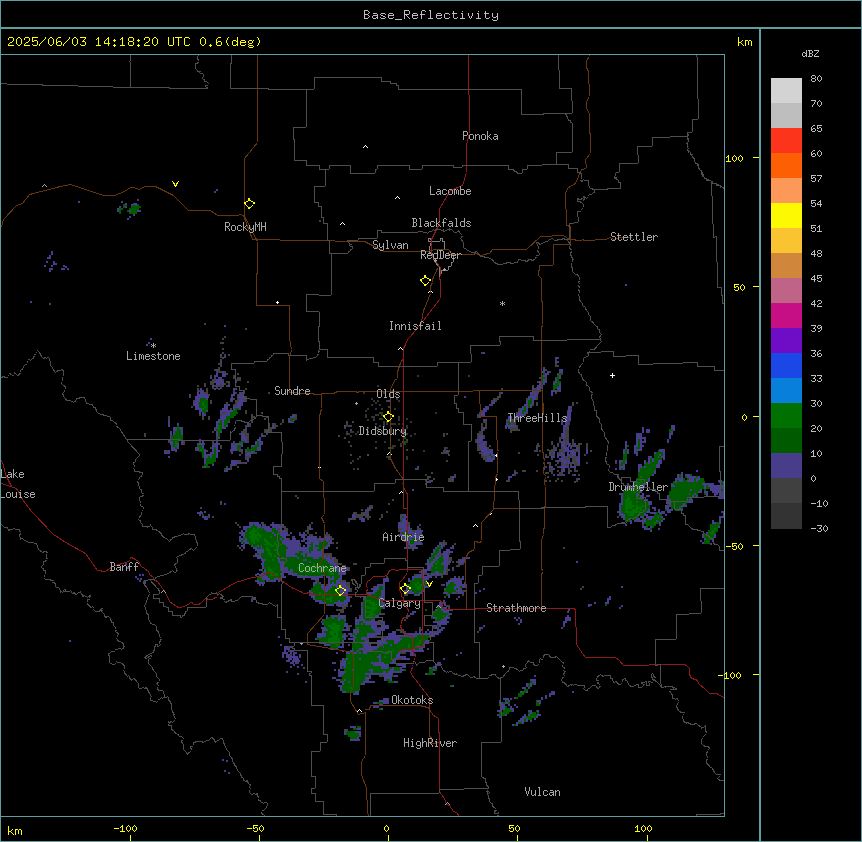The image size is (862, 842).
Task: Select the Blackfalds label
Action: (441, 223)
